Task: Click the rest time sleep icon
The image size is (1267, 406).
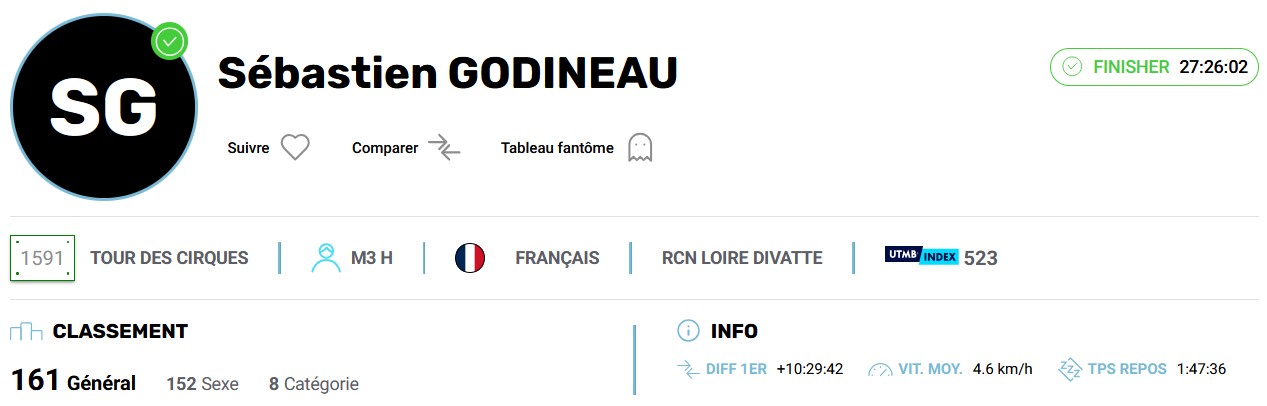Action: (x=1070, y=369)
